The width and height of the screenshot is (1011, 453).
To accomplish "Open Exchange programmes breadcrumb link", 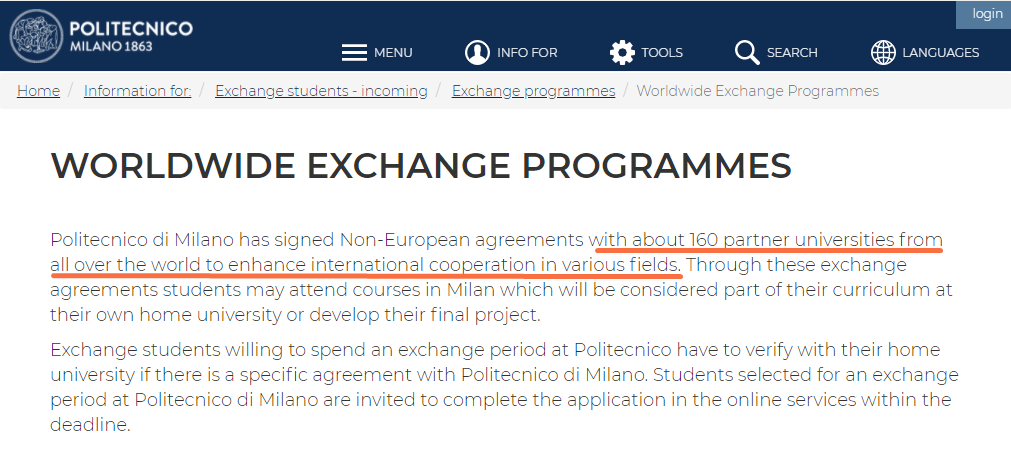I will 533,91.
